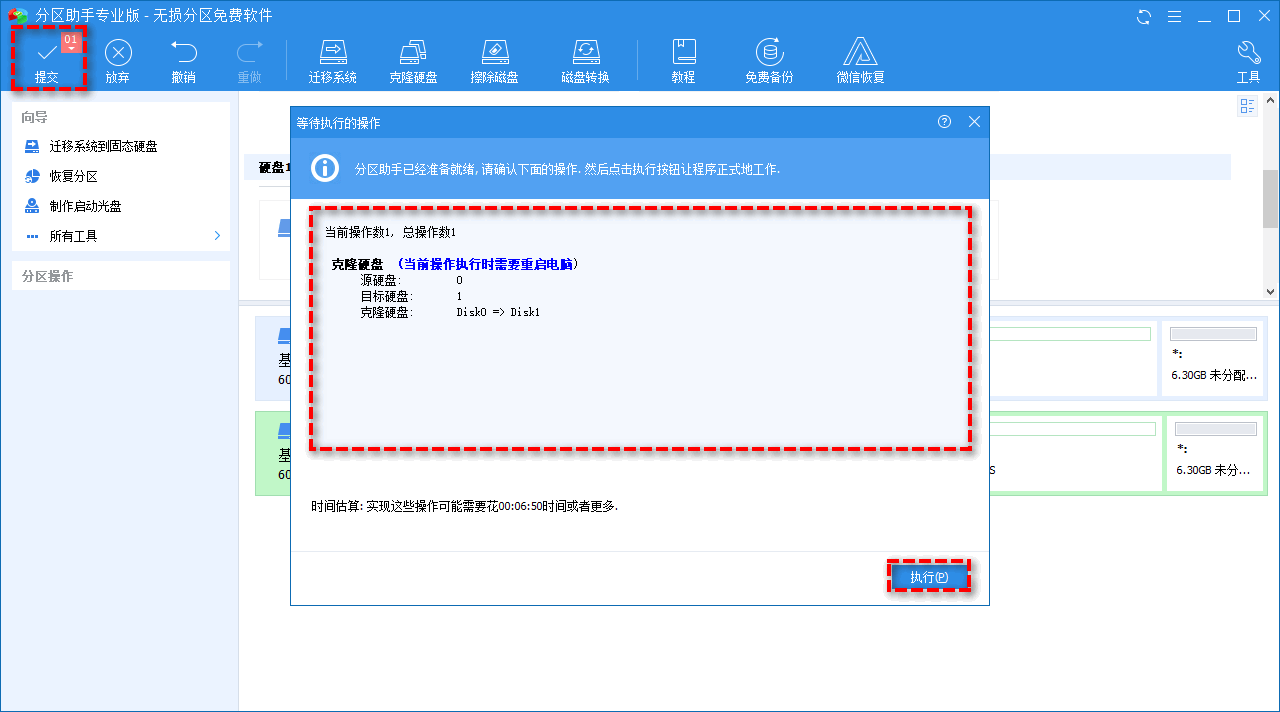This screenshot has width=1280, height=712.
Task: Click the 提交 (Submit) toolbar icon
Action: [47, 57]
